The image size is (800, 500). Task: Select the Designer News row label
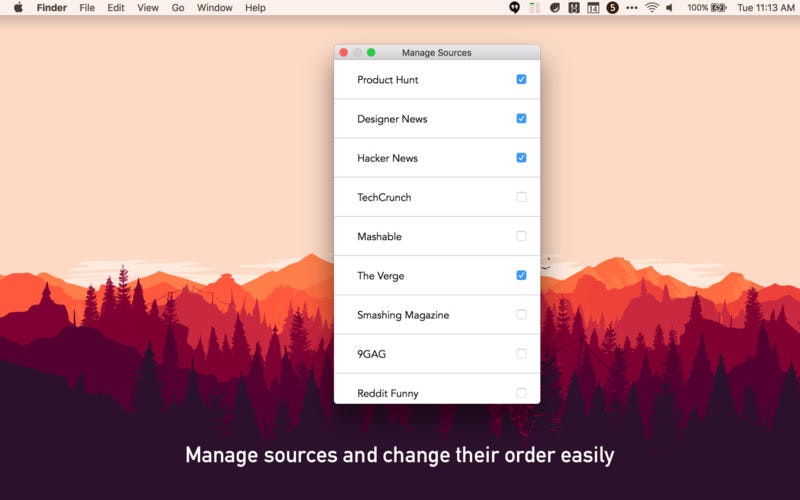(392, 119)
